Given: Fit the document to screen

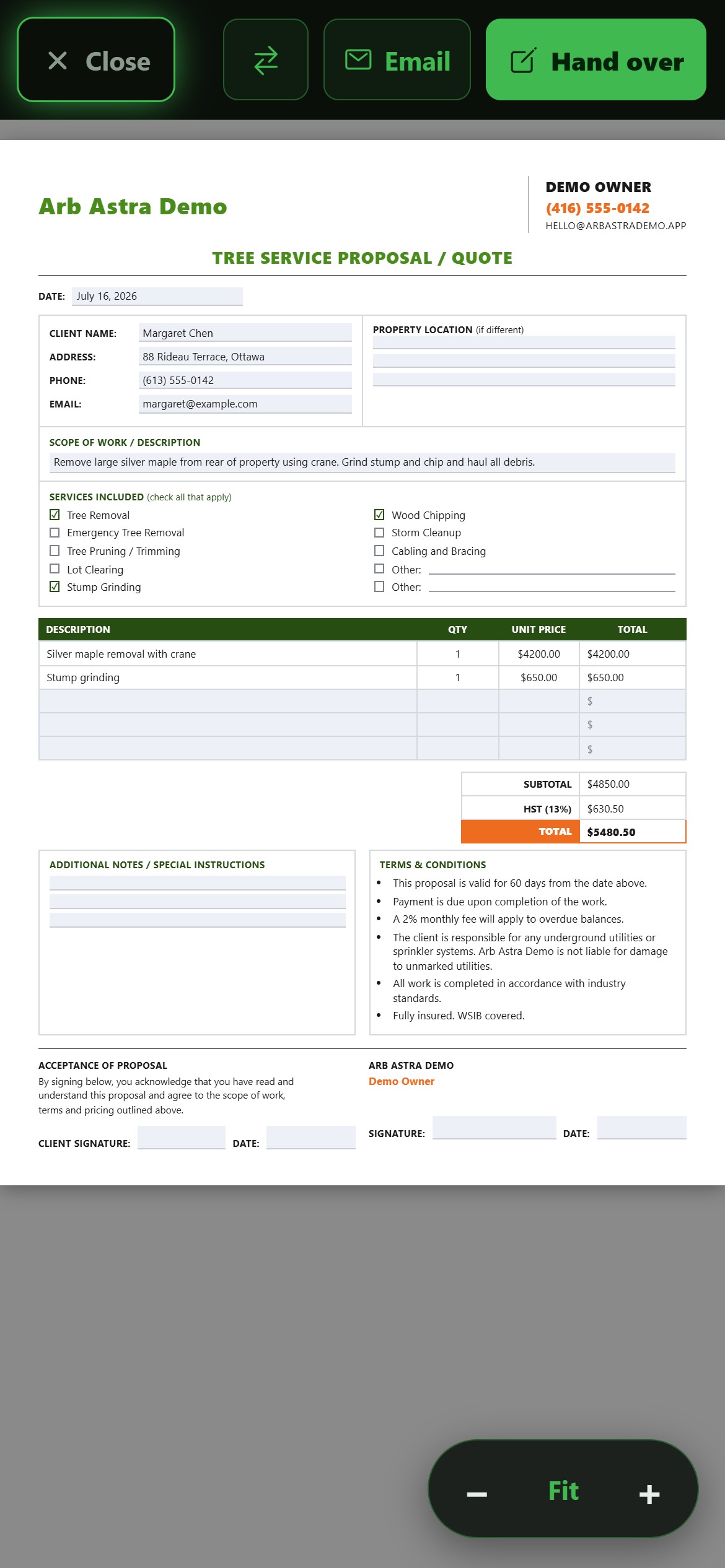Looking at the screenshot, I should (x=563, y=1491).
